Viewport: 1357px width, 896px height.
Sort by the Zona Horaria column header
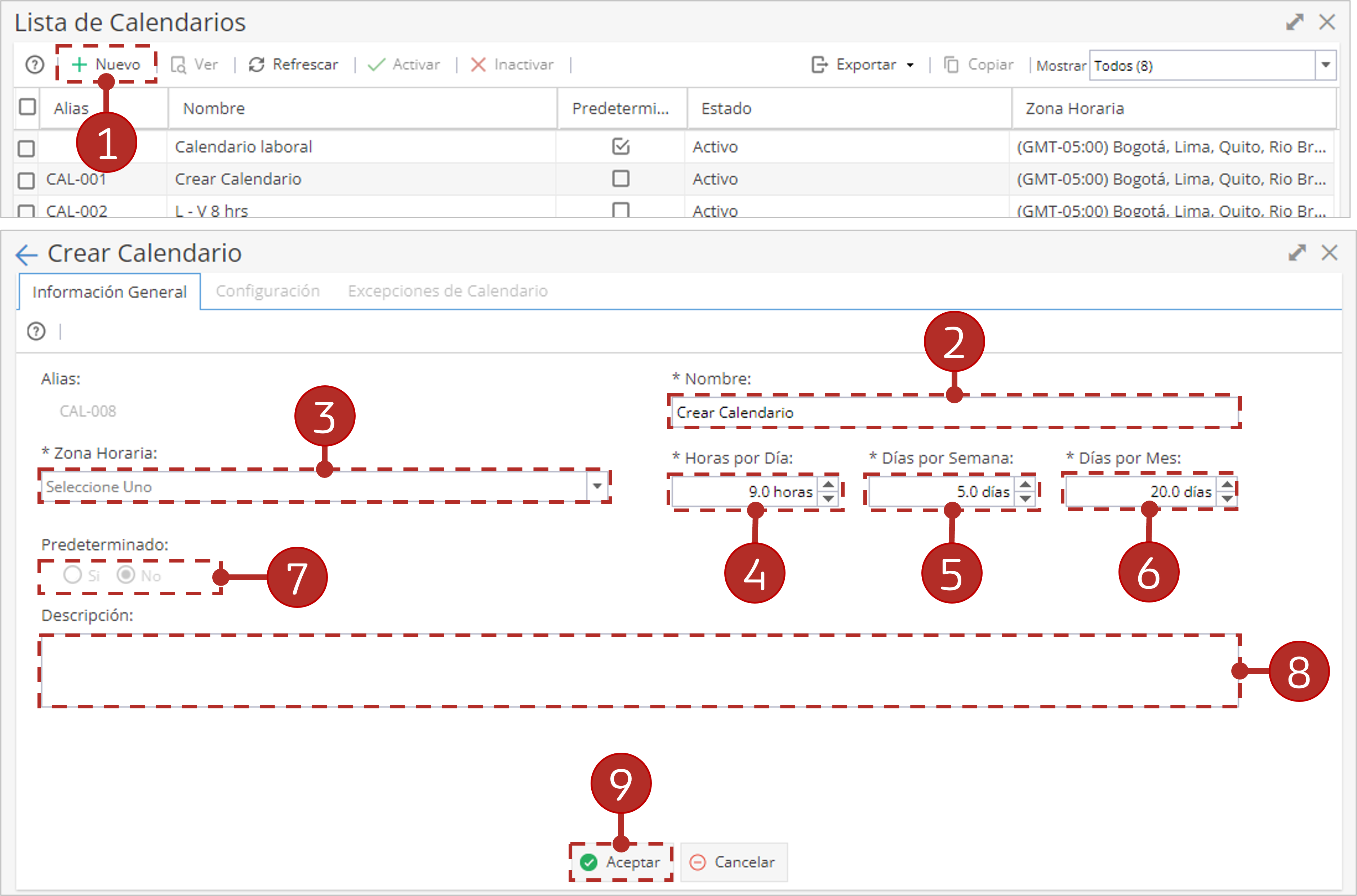(1174, 108)
